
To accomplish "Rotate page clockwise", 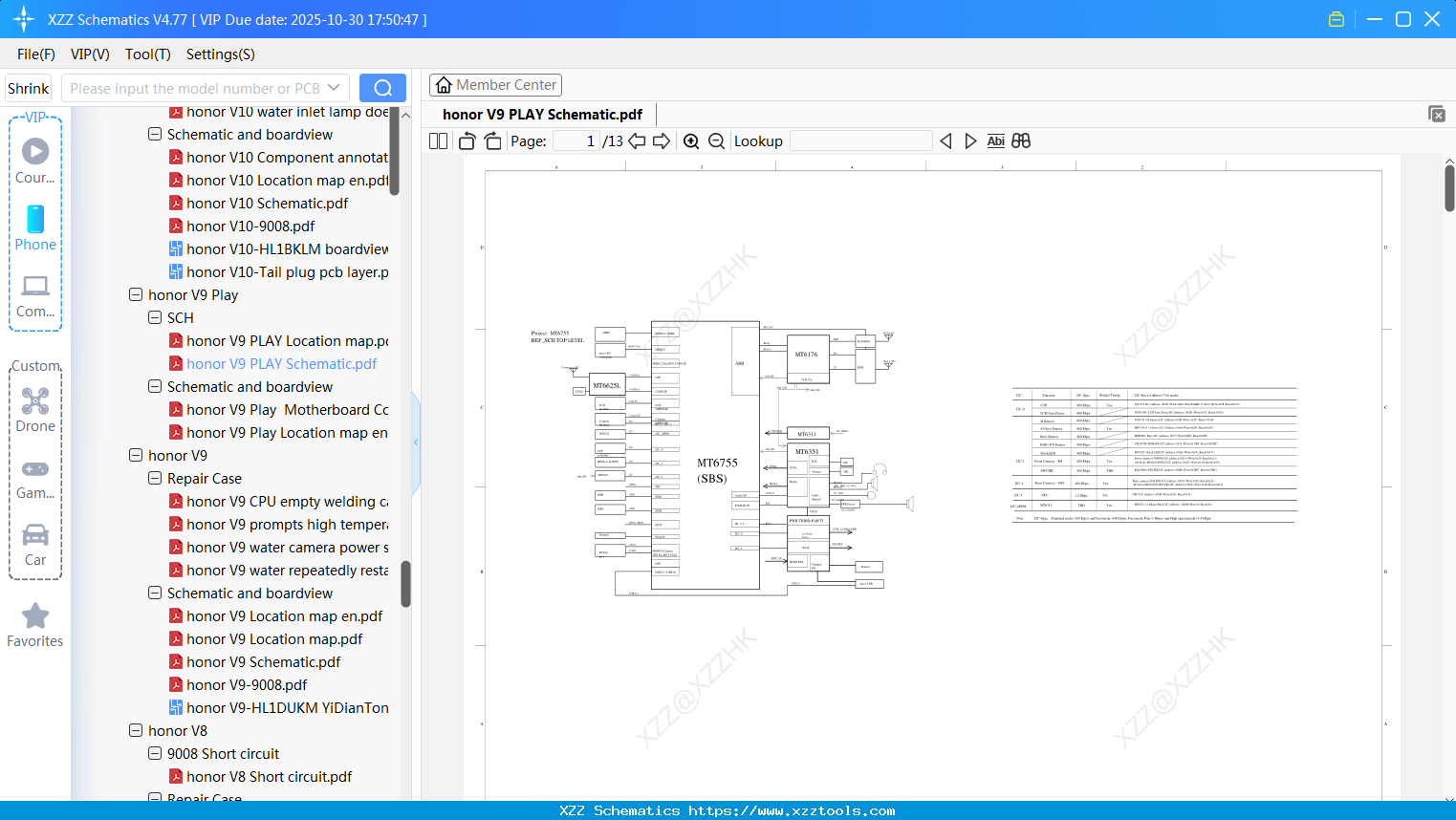I will tap(492, 141).
